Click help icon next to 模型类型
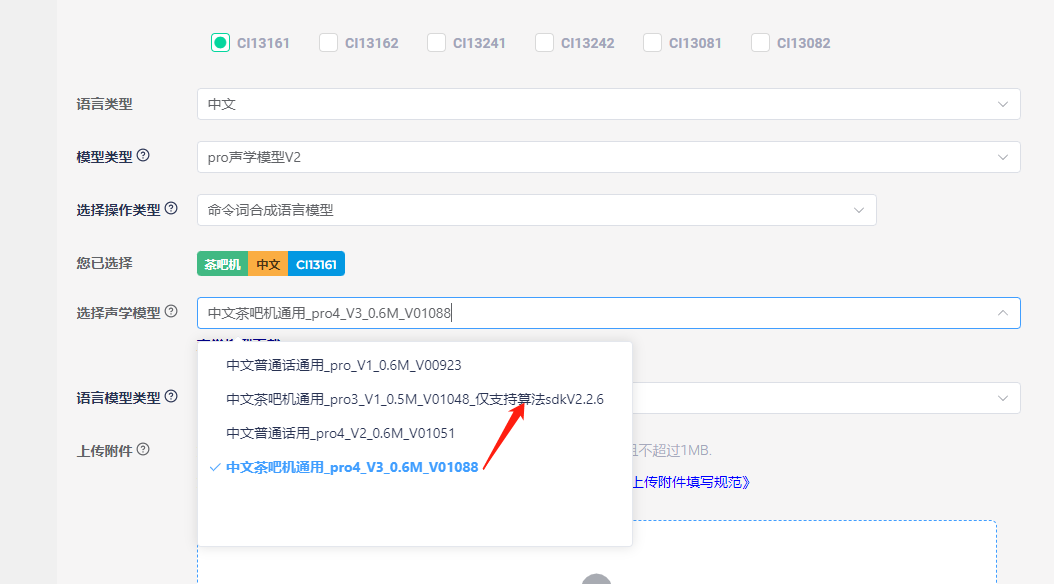Viewport: 1054px width, 584px height. pos(143,156)
